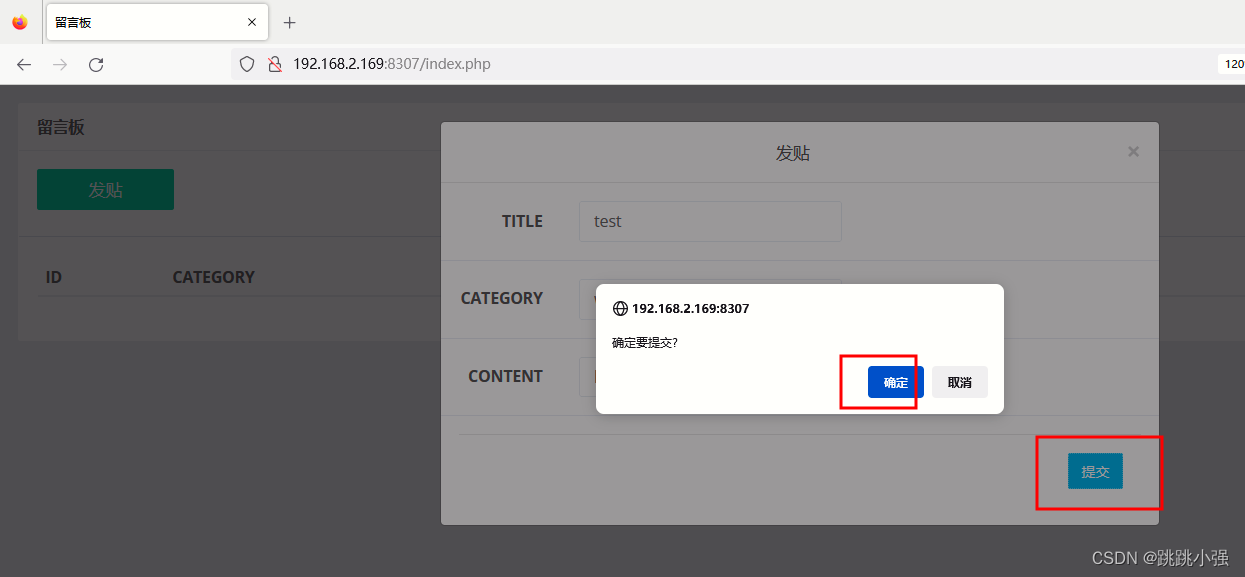Cancel submission with the 取消 button
Viewport: 1245px width, 577px height.
tap(960, 382)
